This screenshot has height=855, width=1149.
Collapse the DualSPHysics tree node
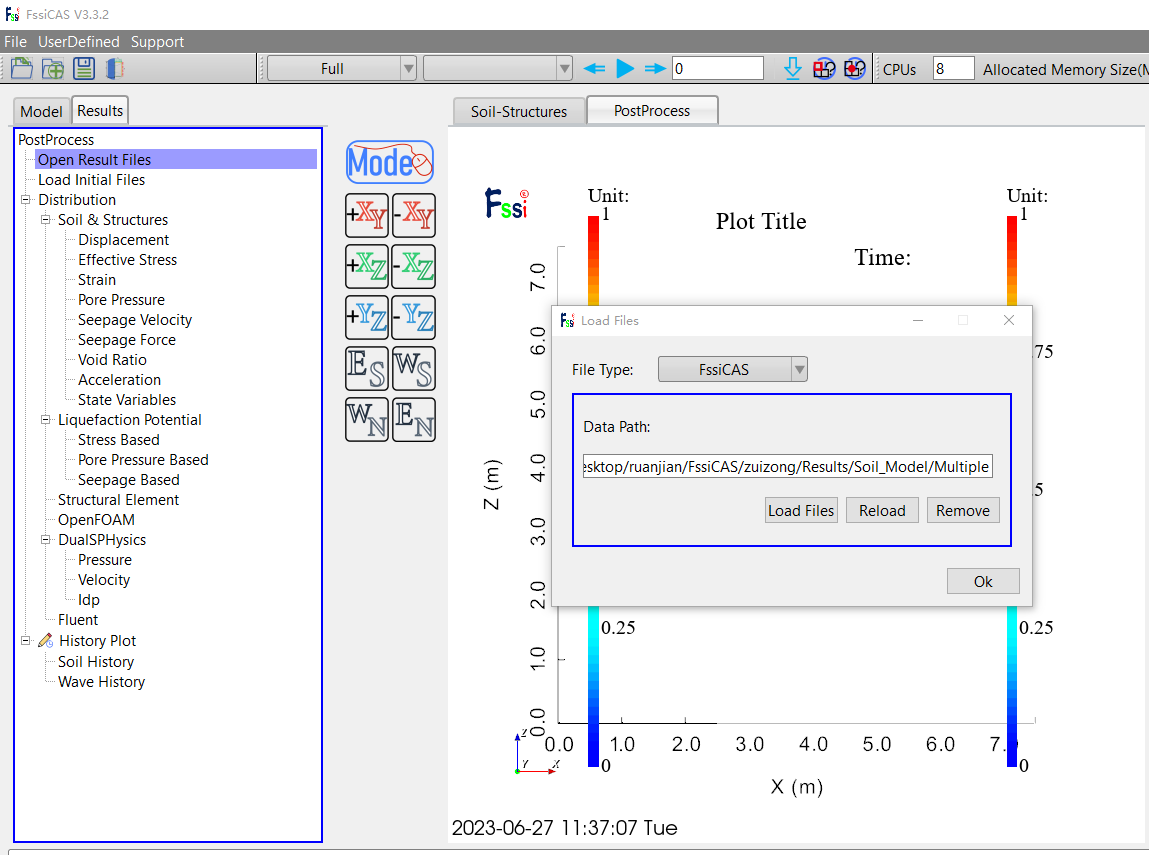click(45, 539)
